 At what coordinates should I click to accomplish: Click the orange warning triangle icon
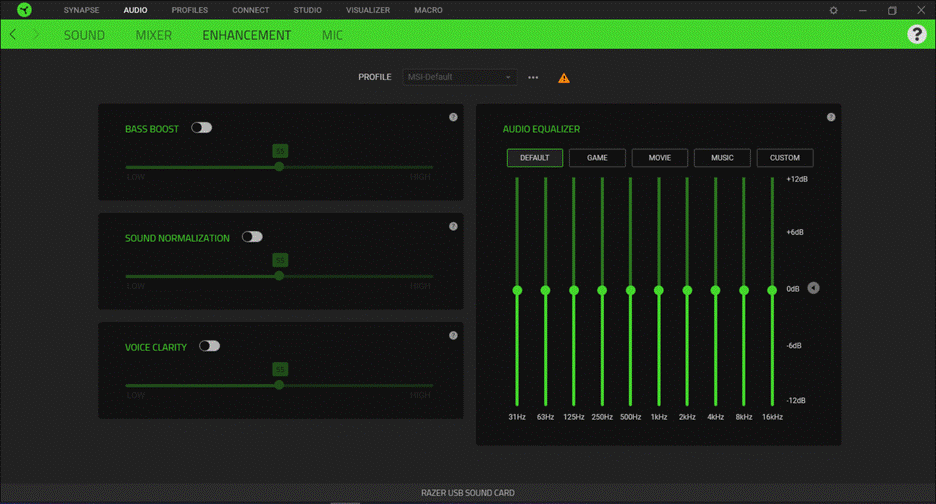tap(564, 78)
